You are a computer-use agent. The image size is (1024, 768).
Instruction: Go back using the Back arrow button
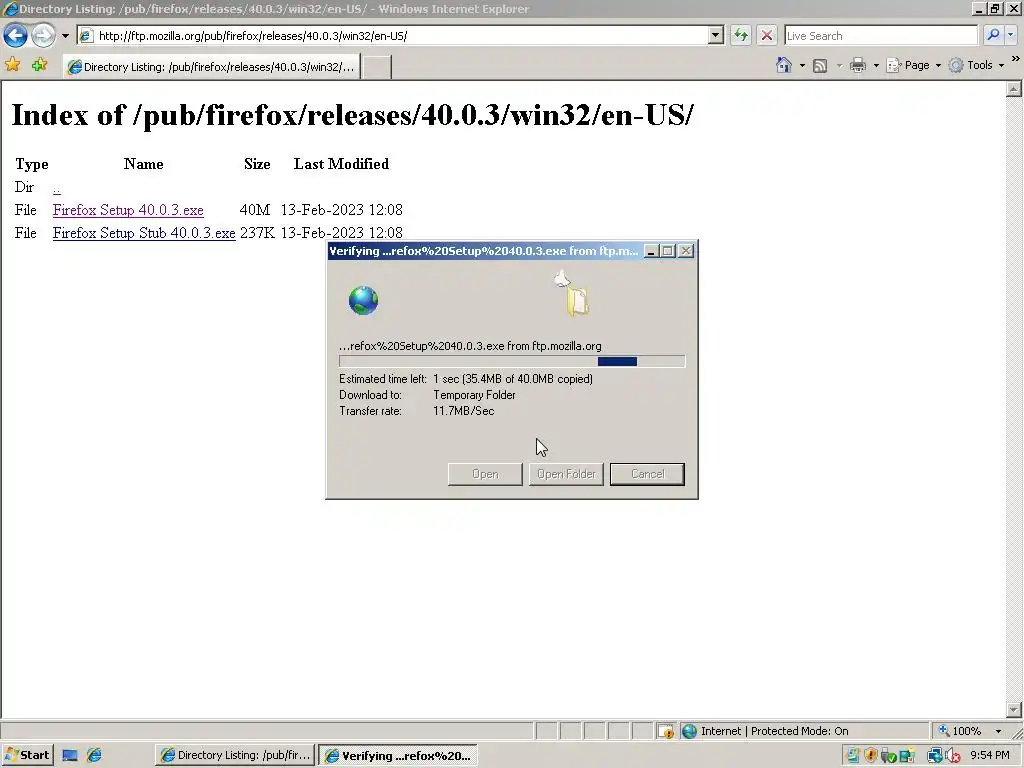[15, 35]
